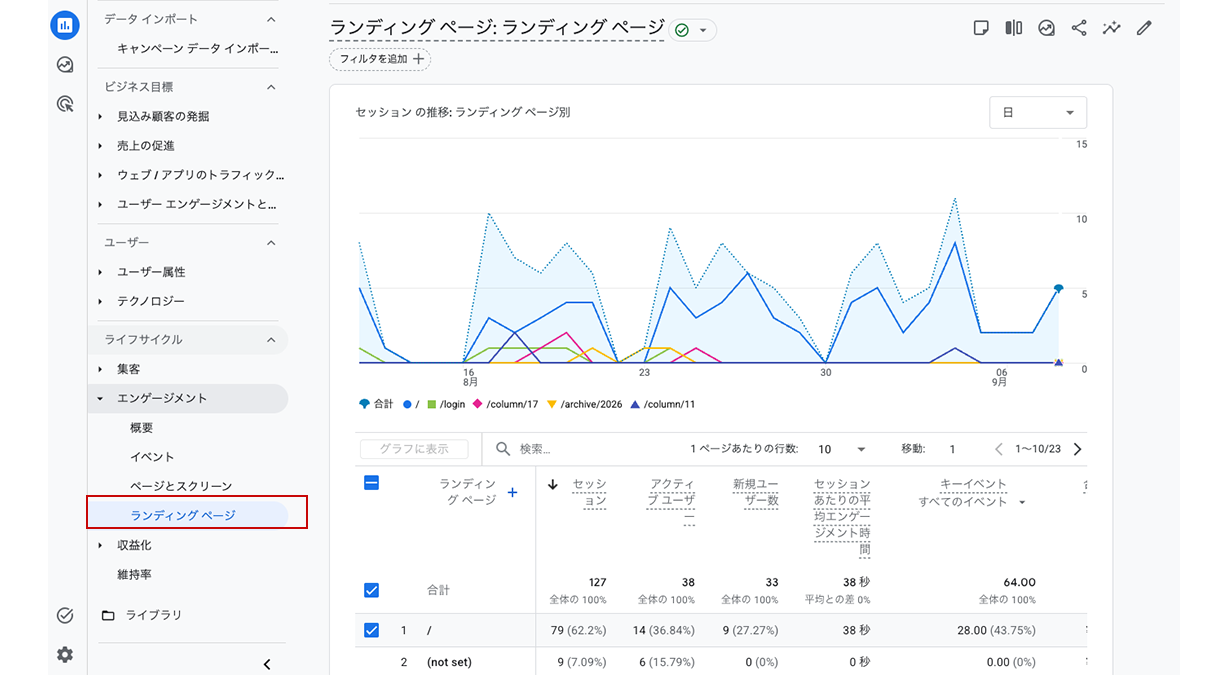The height and width of the screenshot is (675, 1228).
Task: Click the /archive/2026 yellow legend swatch
Action: (x=551, y=404)
